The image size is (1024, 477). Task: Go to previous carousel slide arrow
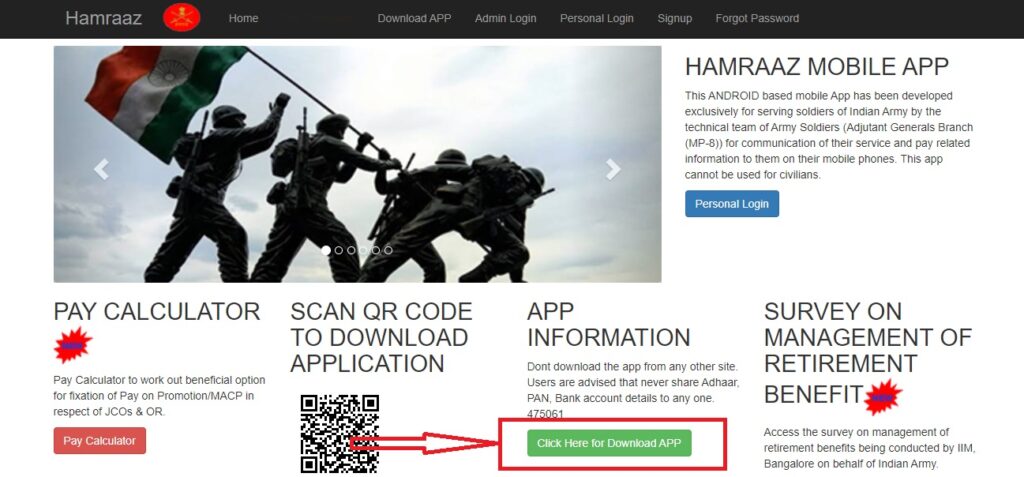point(101,169)
